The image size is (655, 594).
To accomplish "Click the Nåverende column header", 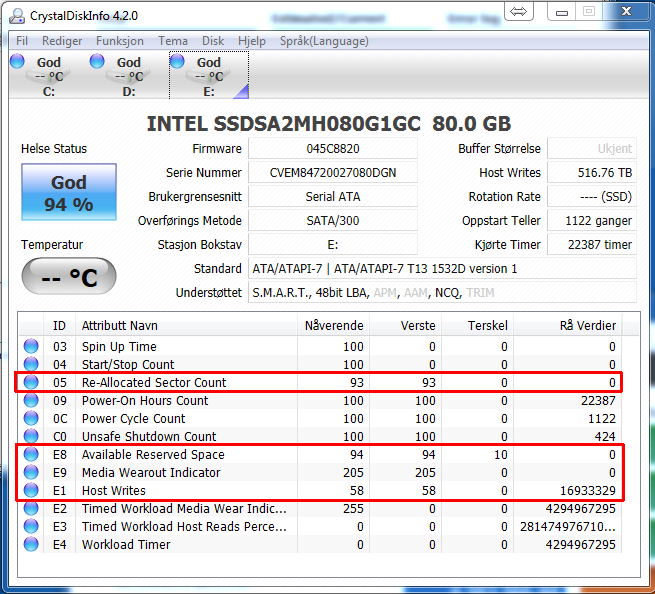I will pyautogui.click(x=333, y=325).
